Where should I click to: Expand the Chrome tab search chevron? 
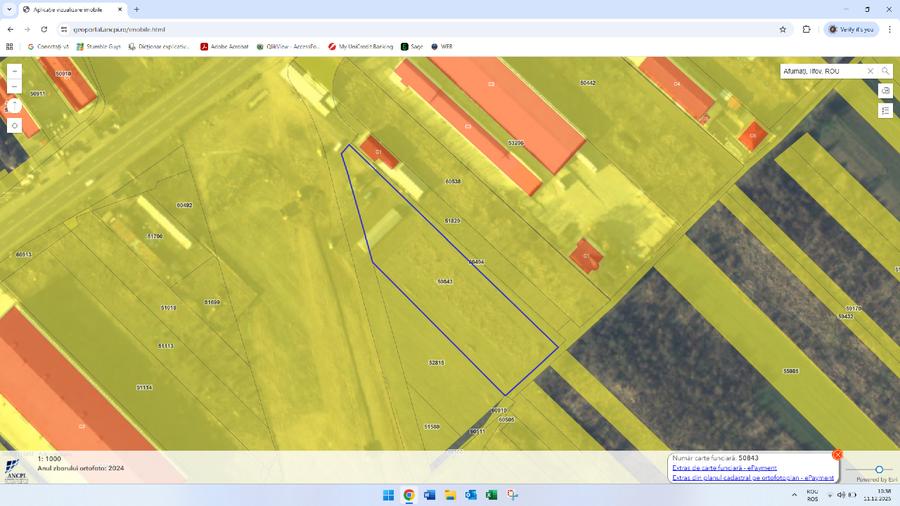click(9, 9)
